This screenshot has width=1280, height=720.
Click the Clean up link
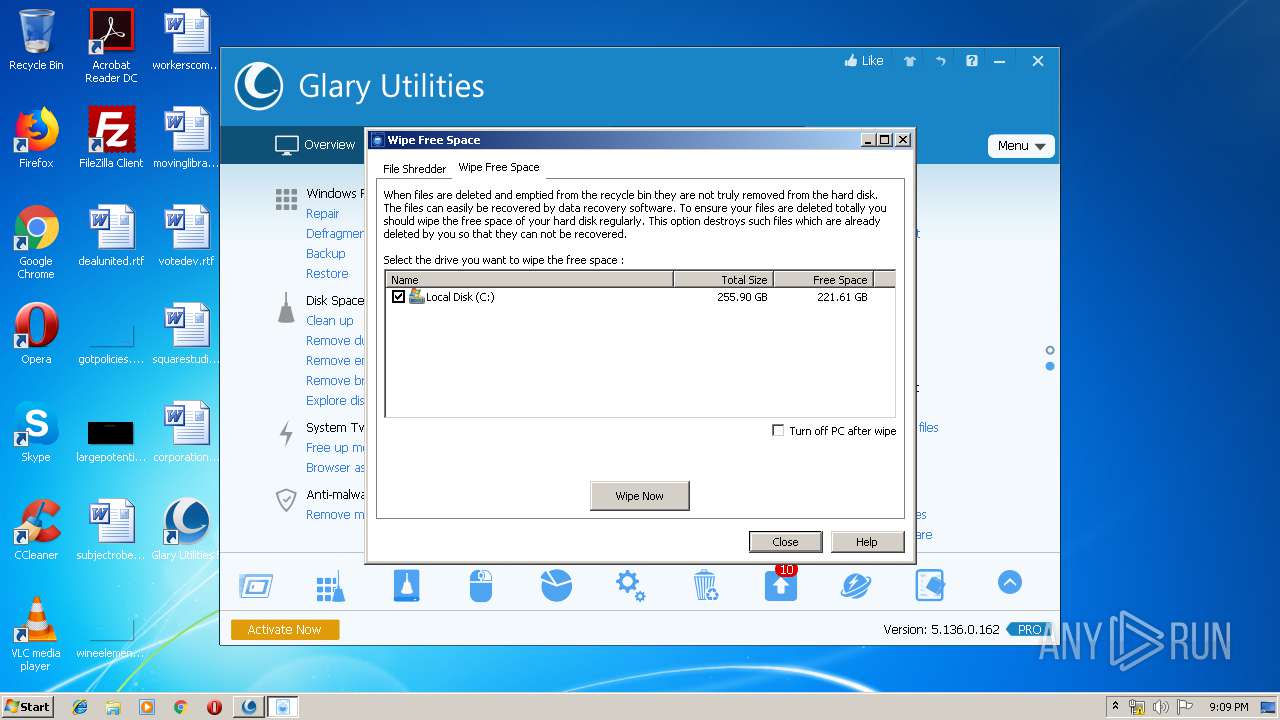(x=330, y=320)
